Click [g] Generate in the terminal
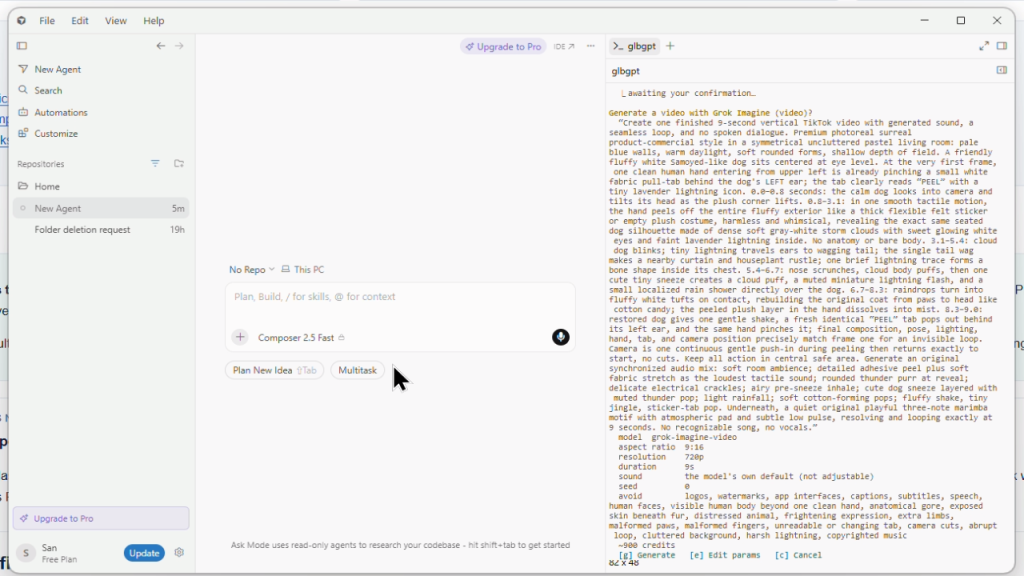The image size is (1024, 576). tap(647, 555)
